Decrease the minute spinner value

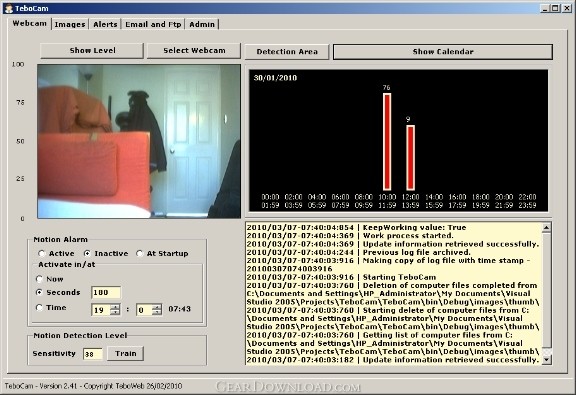click(157, 313)
